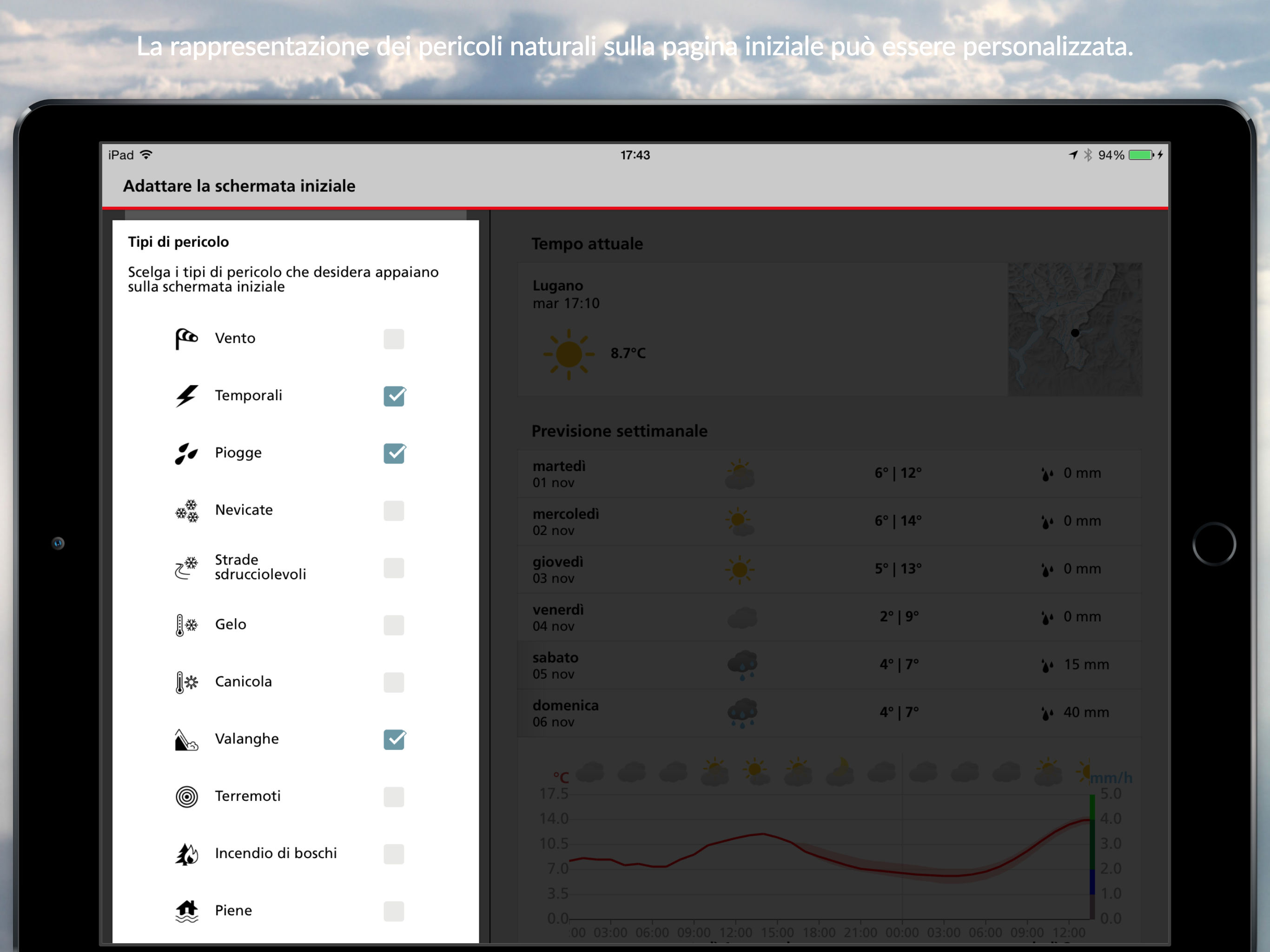1270x952 pixels.
Task: Click the rain cloud icon for sabato
Action: (x=742, y=665)
